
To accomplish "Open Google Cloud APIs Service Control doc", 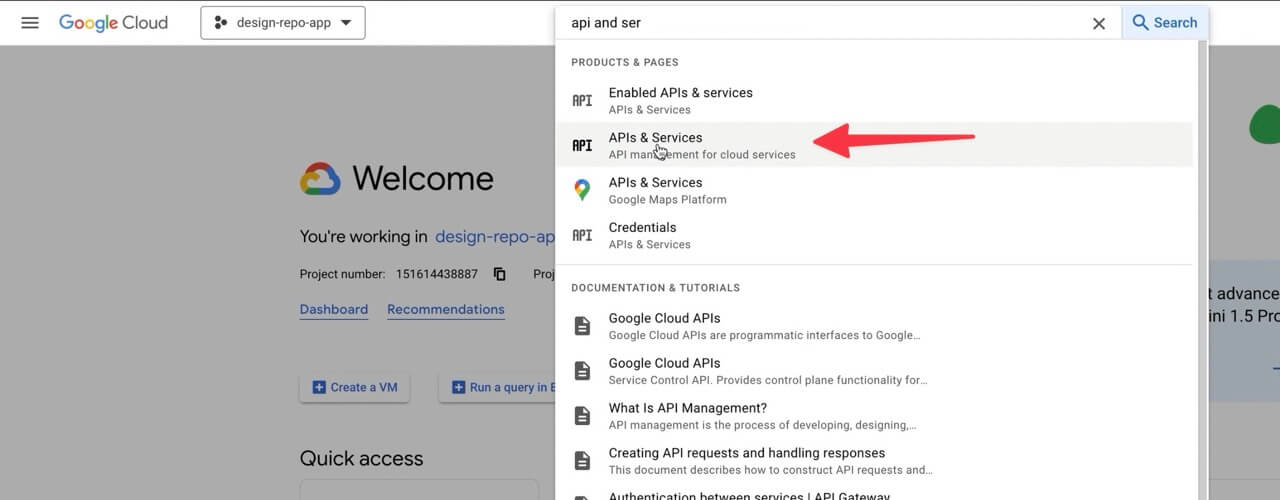I will tap(874, 371).
